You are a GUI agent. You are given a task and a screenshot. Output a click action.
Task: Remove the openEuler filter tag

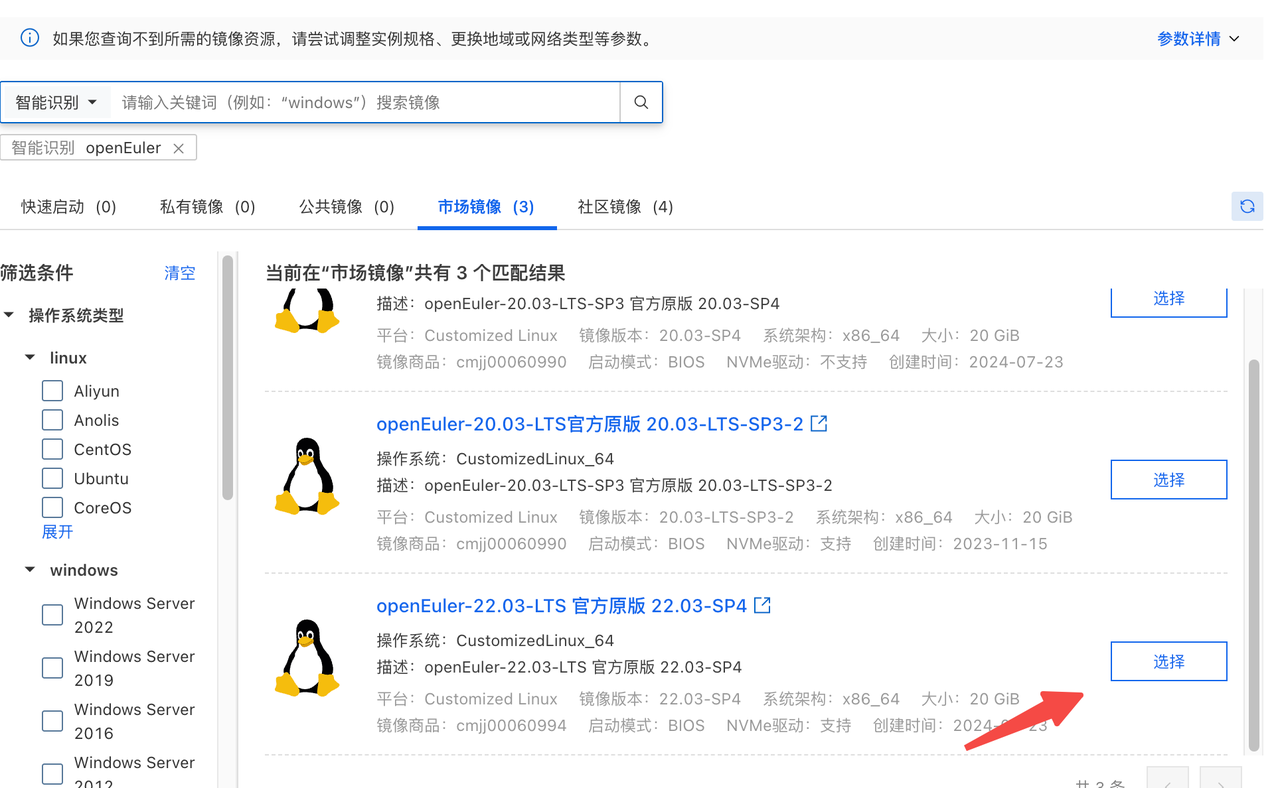(x=178, y=148)
